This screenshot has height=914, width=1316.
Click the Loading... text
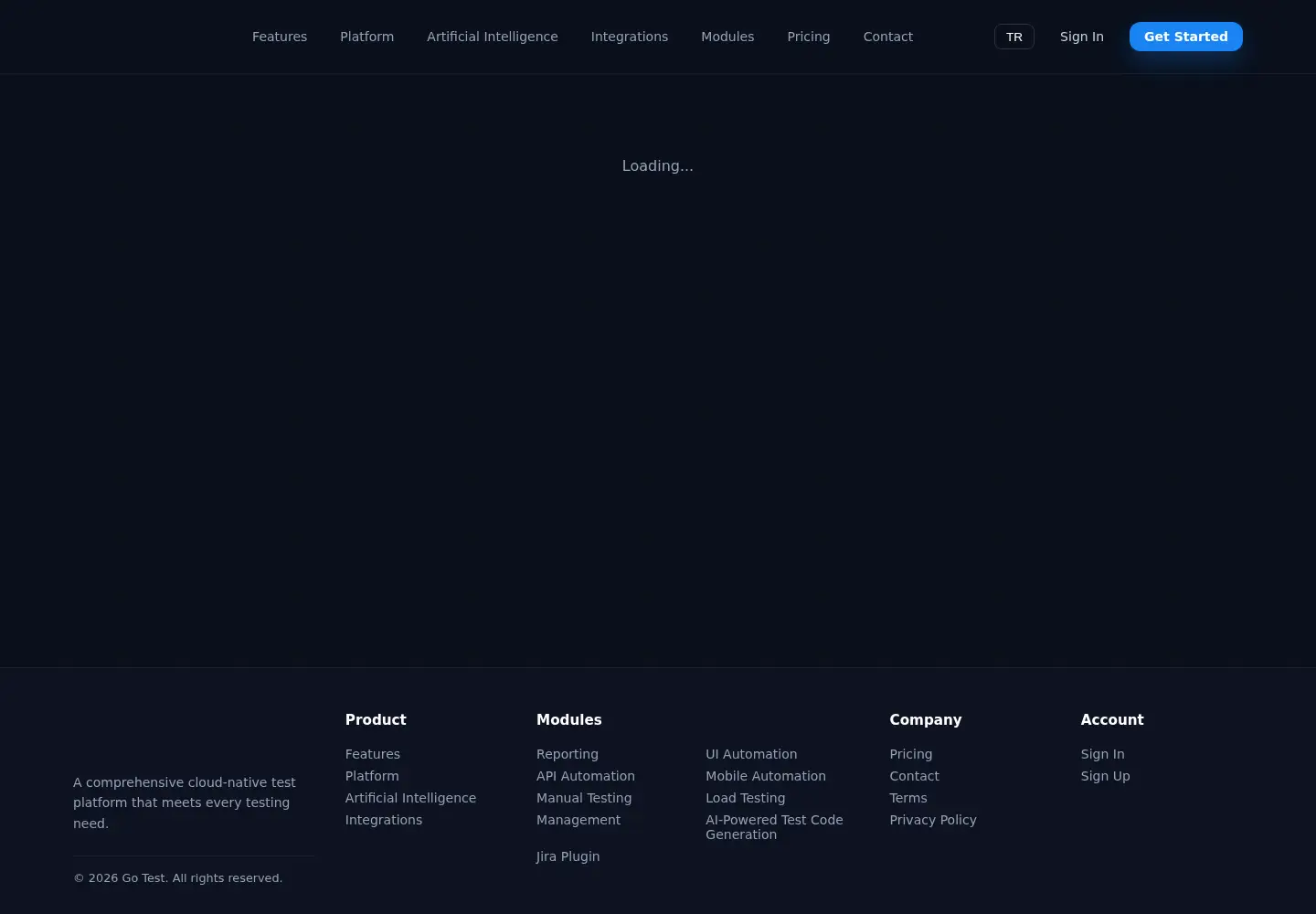[x=658, y=165]
